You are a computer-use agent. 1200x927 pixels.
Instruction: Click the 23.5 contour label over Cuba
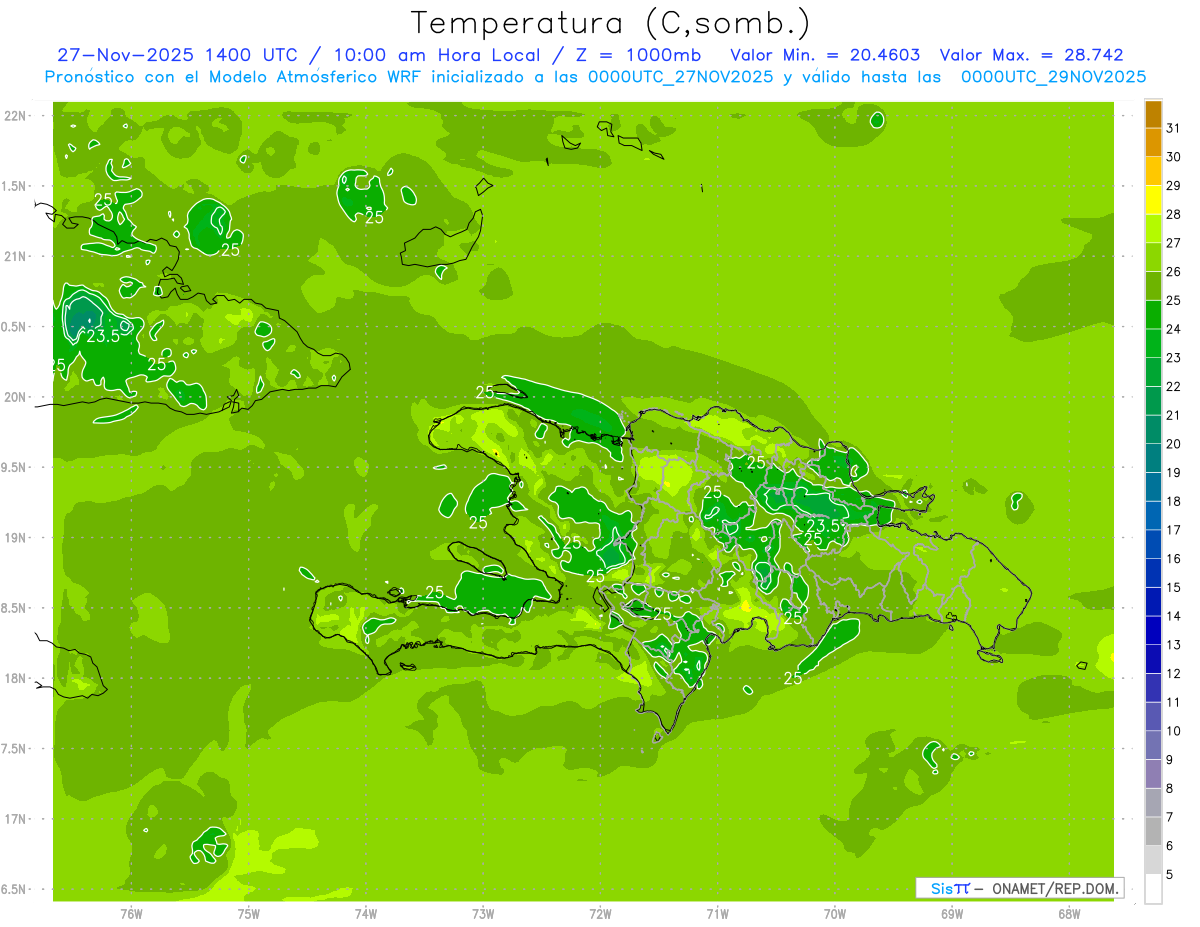tap(103, 336)
